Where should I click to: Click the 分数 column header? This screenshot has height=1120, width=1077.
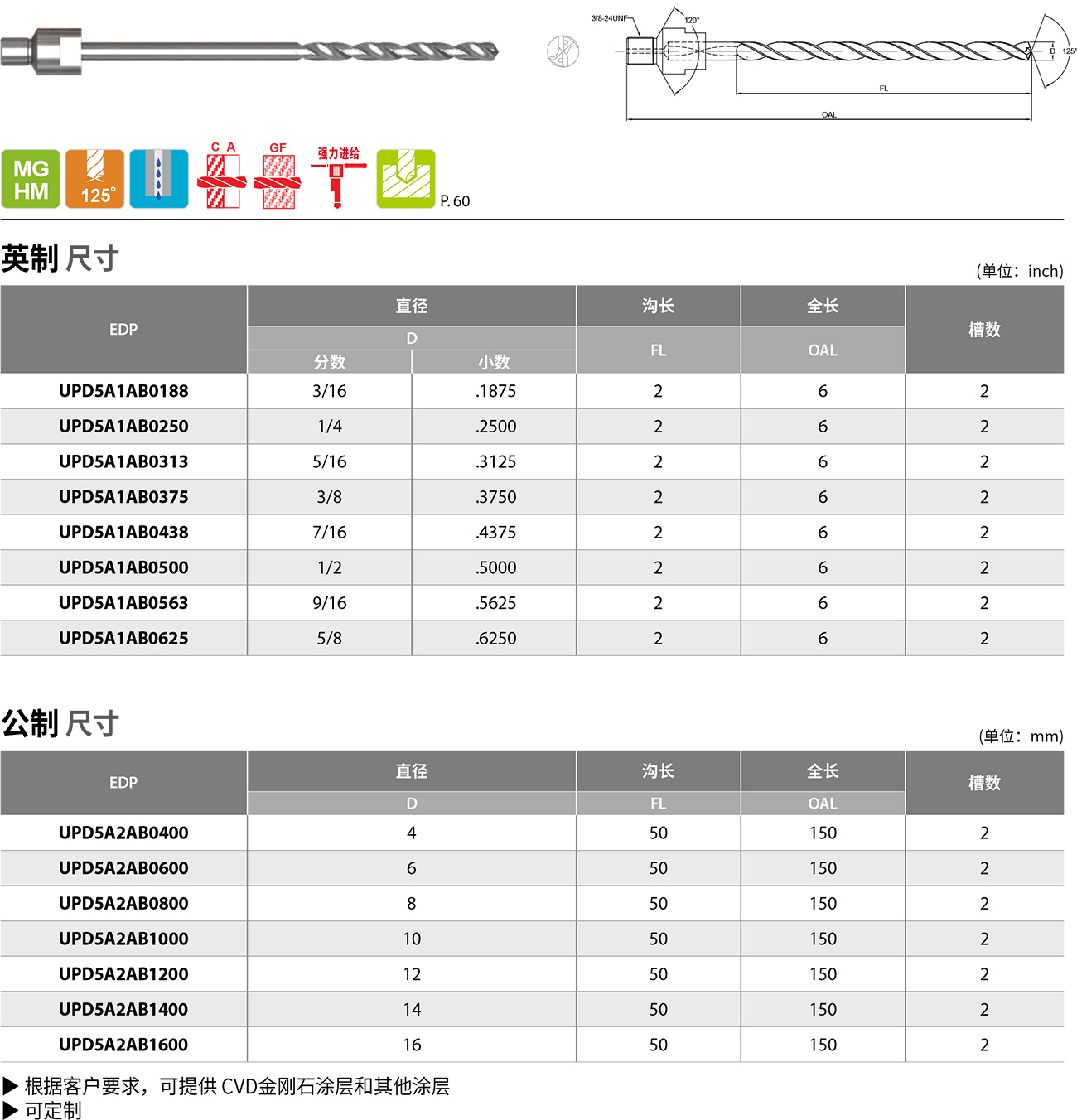(x=330, y=362)
